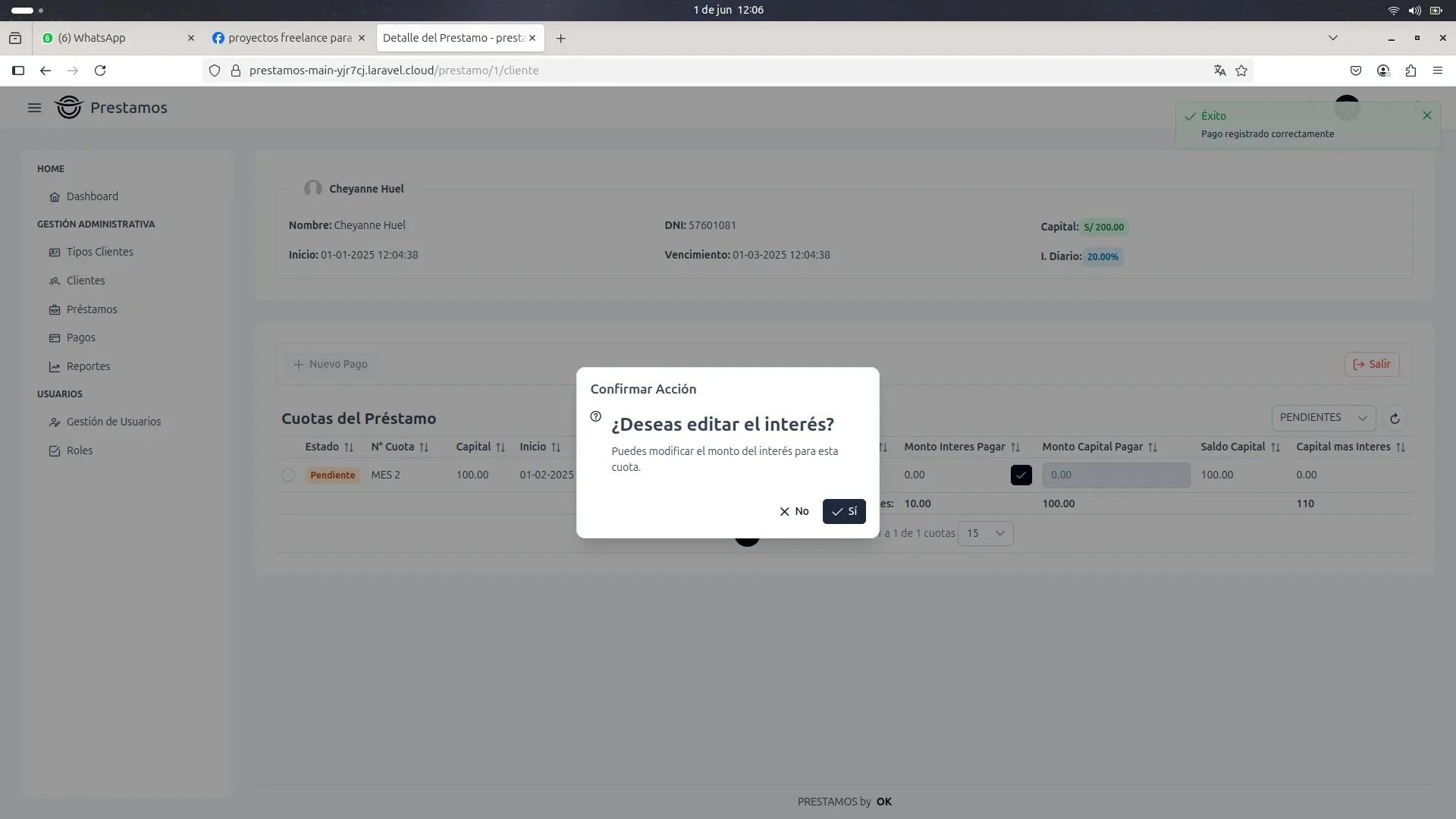
Task: Select the radio button on the MES 2 row
Action: (288, 475)
